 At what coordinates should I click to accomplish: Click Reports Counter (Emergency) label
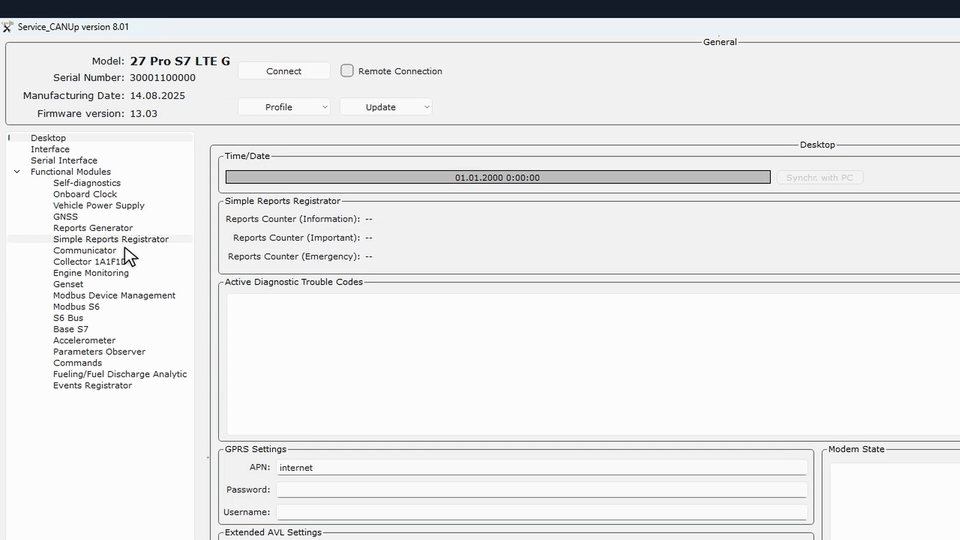point(294,257)
